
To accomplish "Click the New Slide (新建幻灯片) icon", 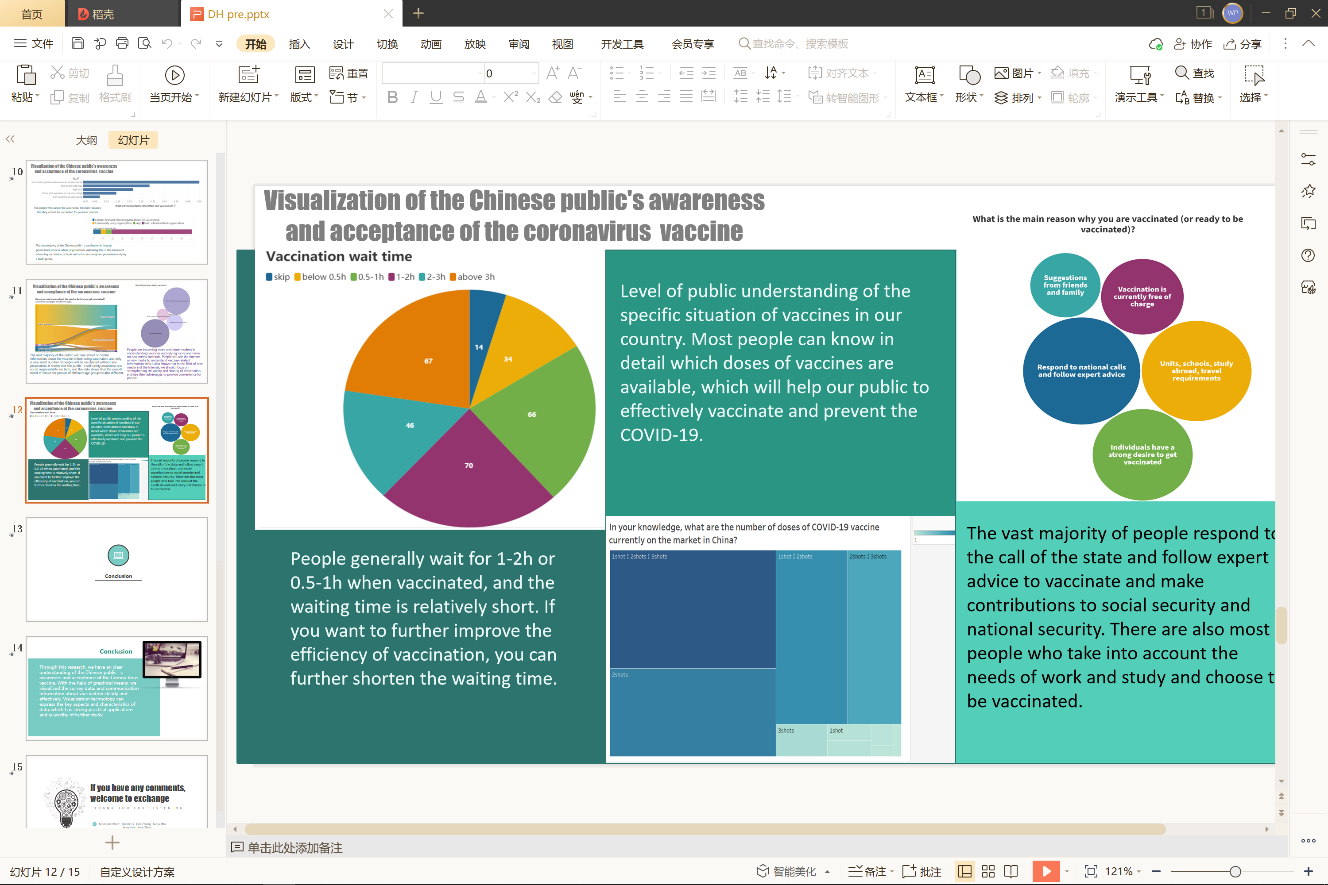I will pyautogui.click(x=249, y=75).
